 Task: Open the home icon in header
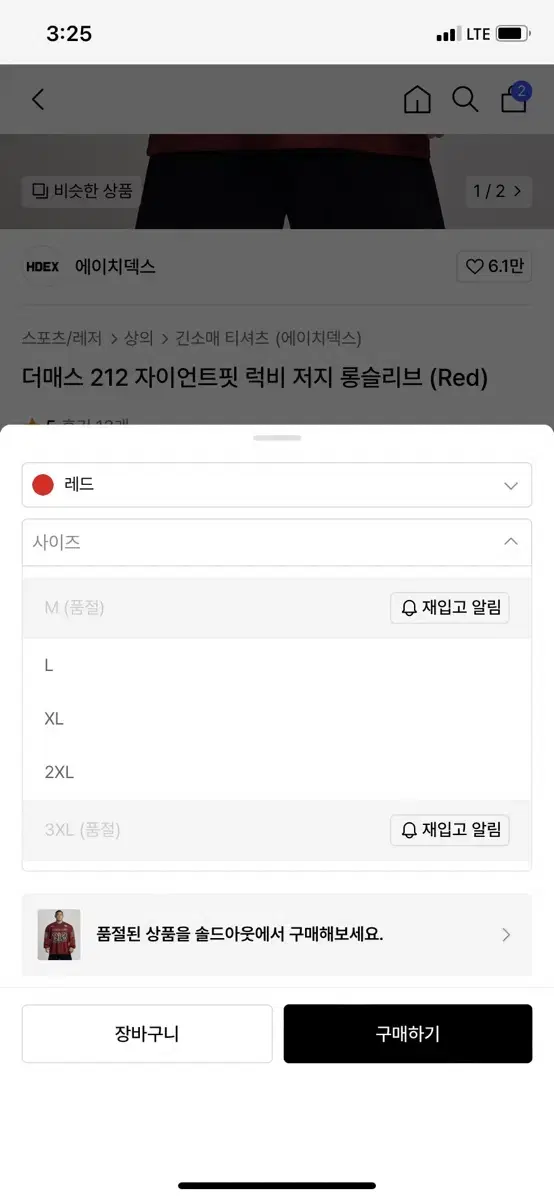417,99
